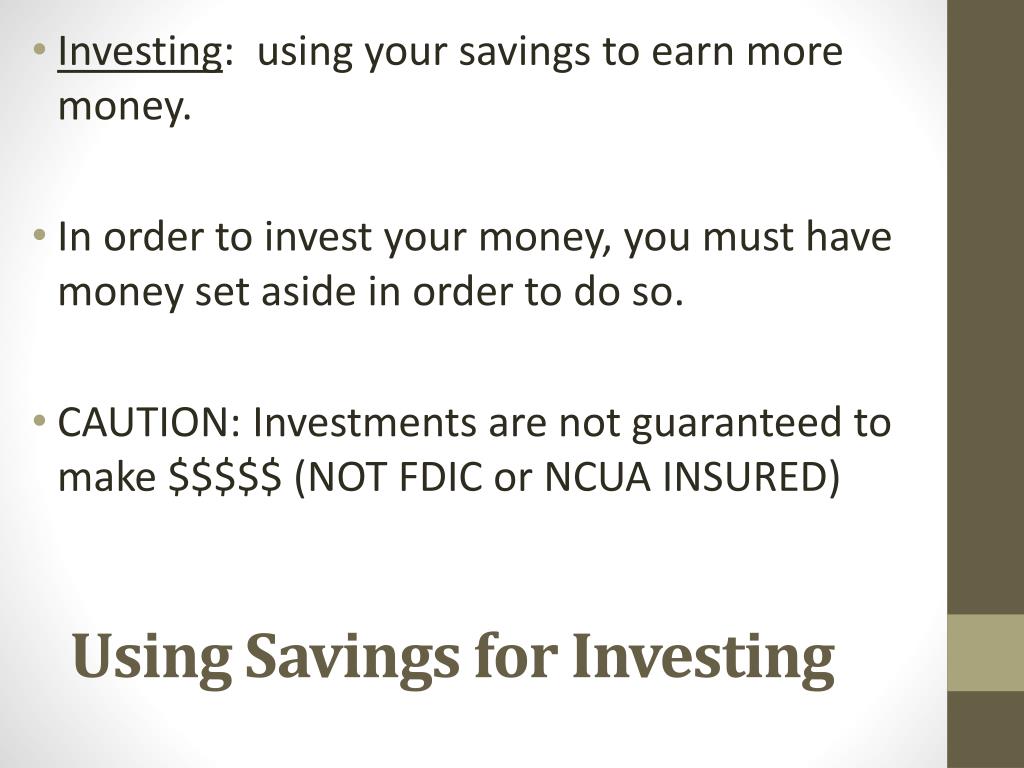This screenshot has width=1024, height=768.
Task: Click the word money. on the second line
Action: click(124, 108)
